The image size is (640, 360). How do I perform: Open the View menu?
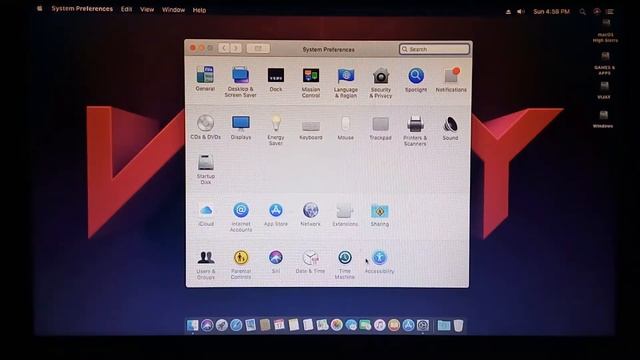tap(147, 9)
